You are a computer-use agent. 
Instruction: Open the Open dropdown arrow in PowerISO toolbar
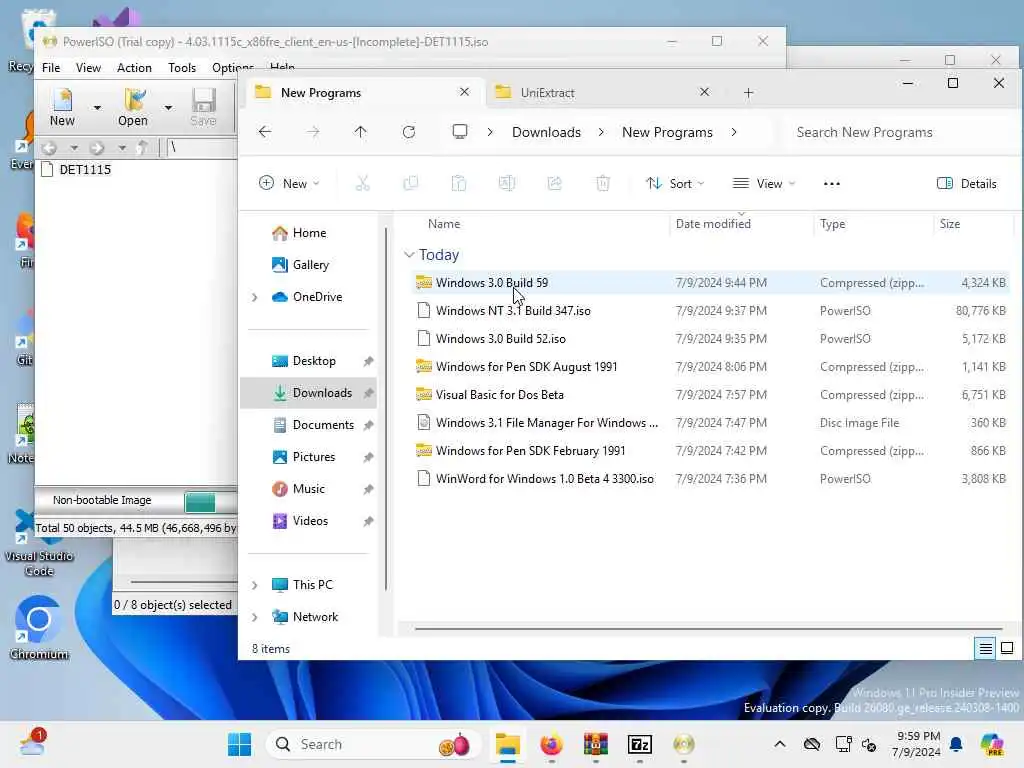click(168, 108)
